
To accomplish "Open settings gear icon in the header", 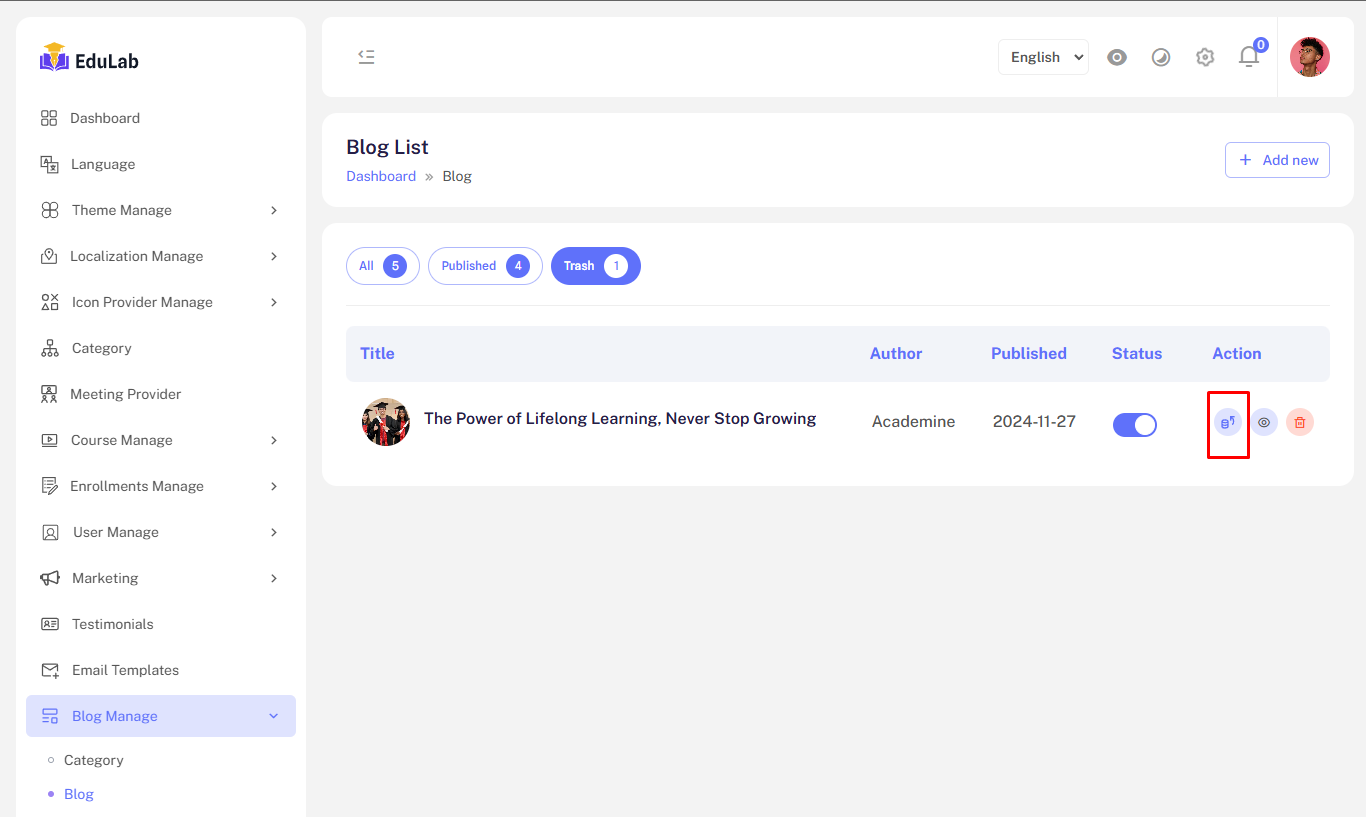I will coord(1205,57).
